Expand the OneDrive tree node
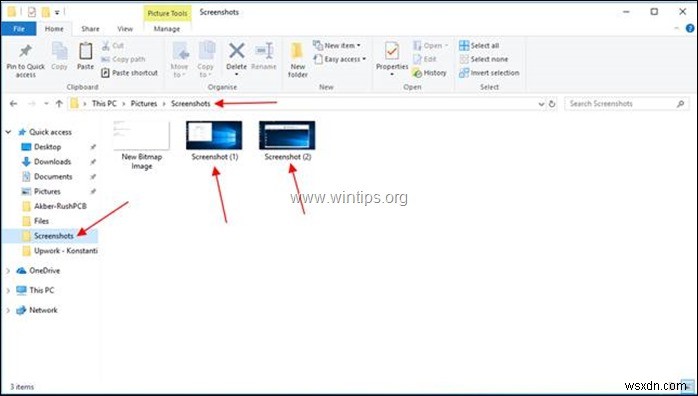 pos(8,271)
